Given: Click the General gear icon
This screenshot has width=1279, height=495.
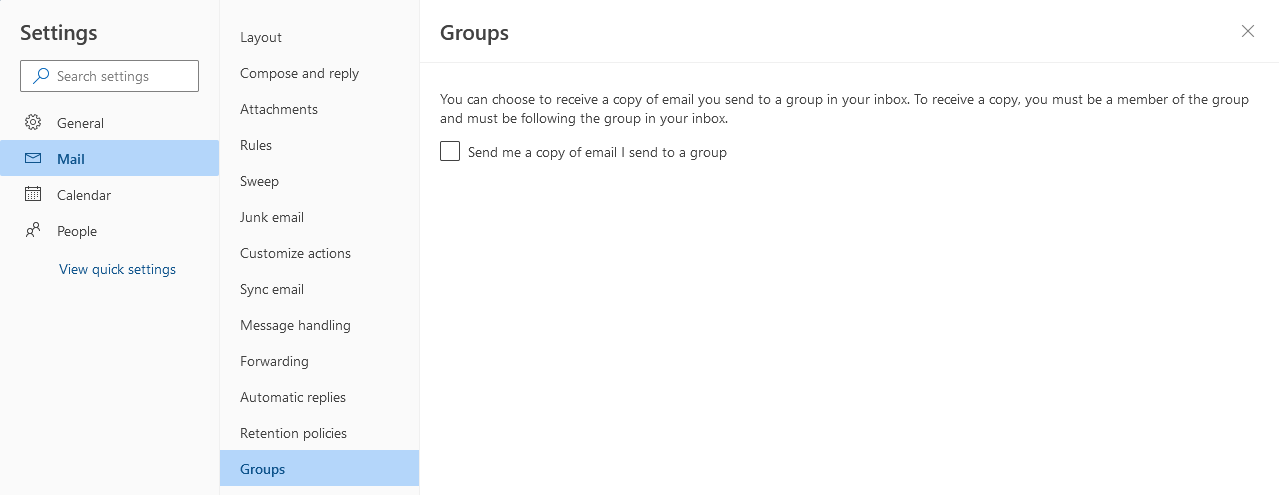Looking at the screenshot, I should (33, 123).
